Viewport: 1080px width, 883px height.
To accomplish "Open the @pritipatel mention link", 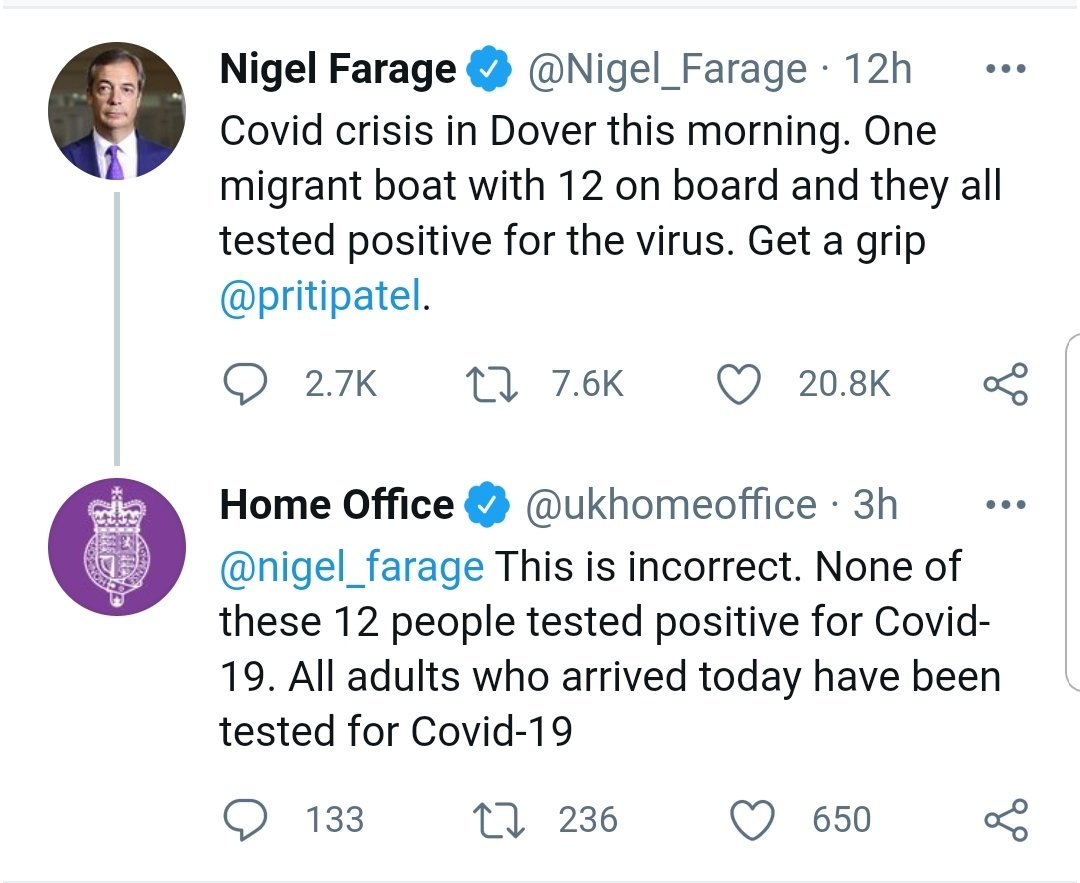I will pyautogui.click(x=320, y=299).
